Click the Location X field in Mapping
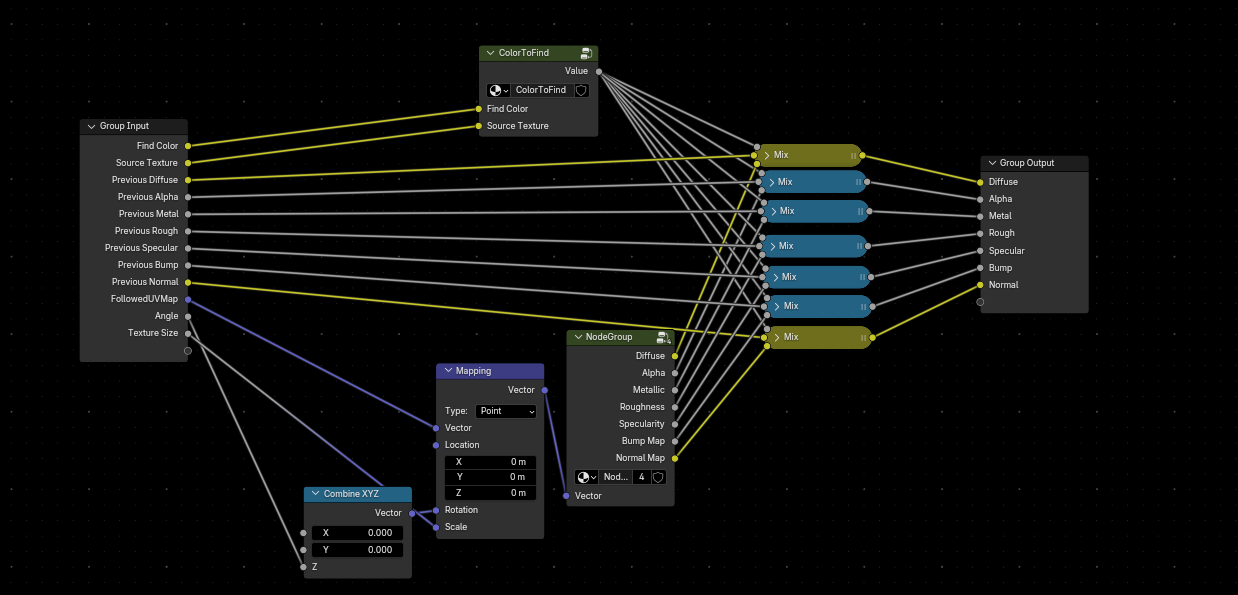 point(490,462)
